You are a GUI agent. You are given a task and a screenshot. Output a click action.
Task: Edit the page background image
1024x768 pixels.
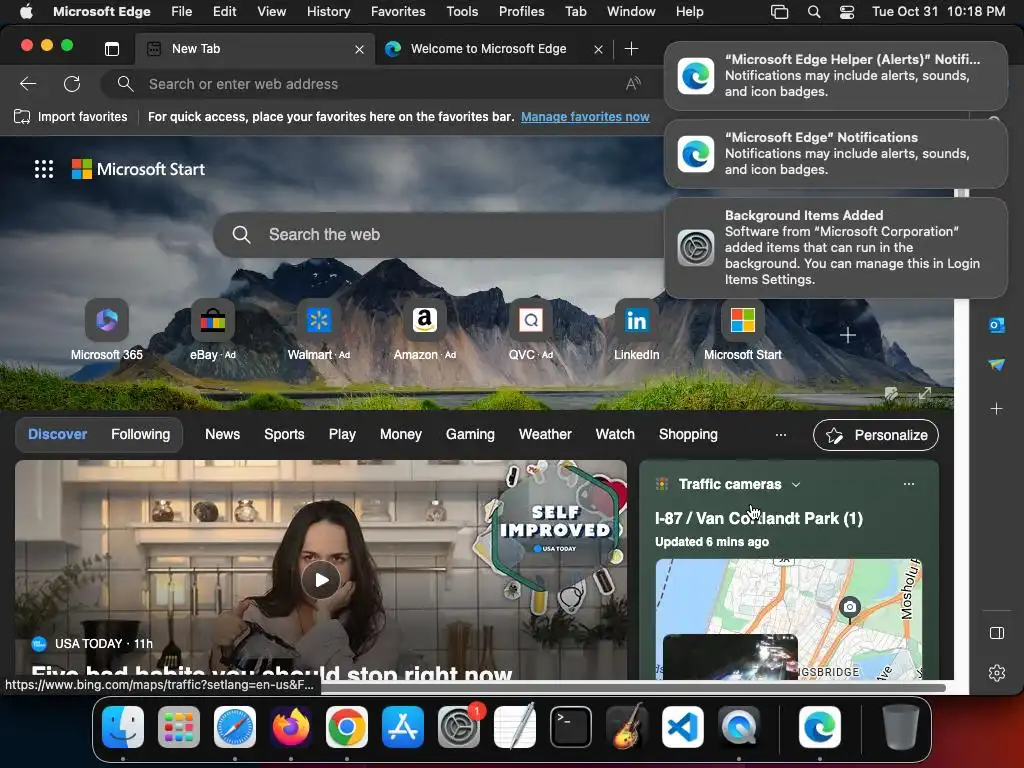coord(891,393)
